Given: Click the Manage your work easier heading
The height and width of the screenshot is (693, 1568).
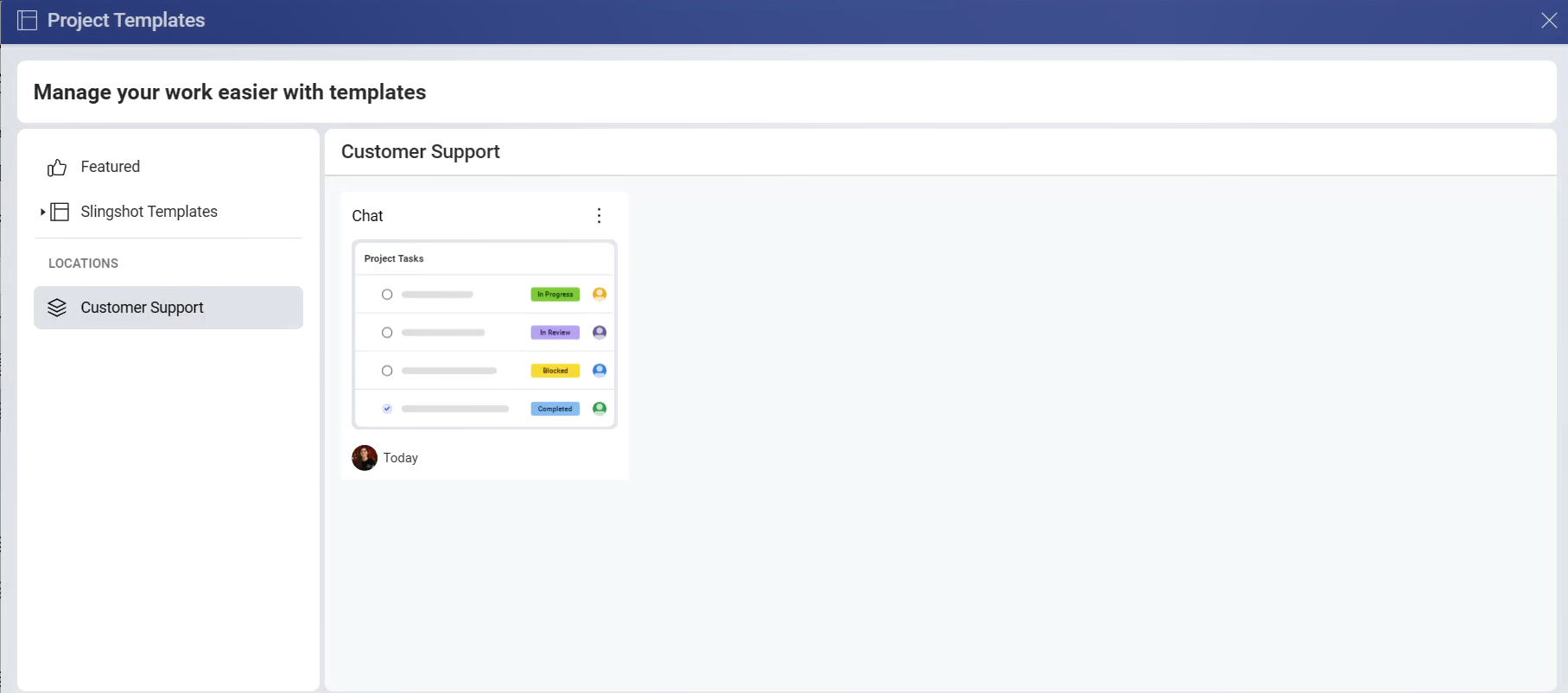Looking at the screenshot, I should [230, 92].
